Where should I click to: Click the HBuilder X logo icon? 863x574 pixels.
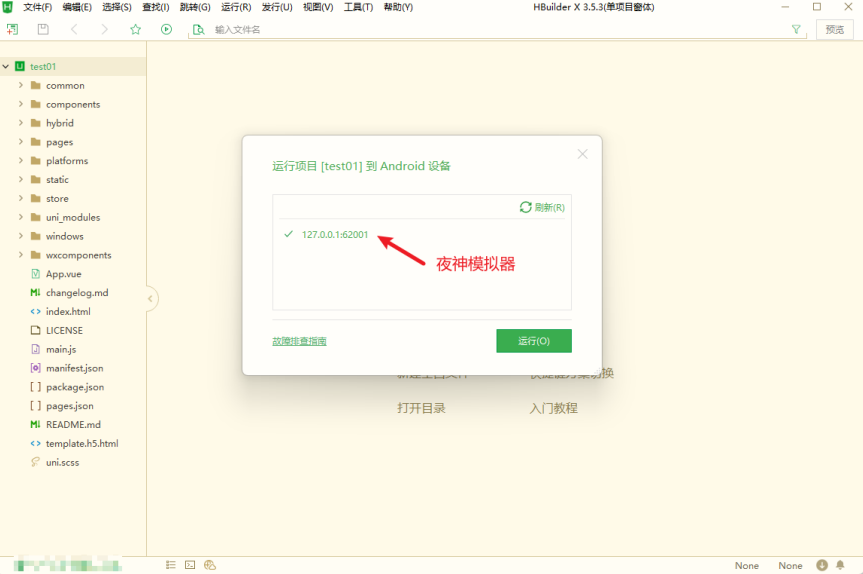click(x=8, y=7)
